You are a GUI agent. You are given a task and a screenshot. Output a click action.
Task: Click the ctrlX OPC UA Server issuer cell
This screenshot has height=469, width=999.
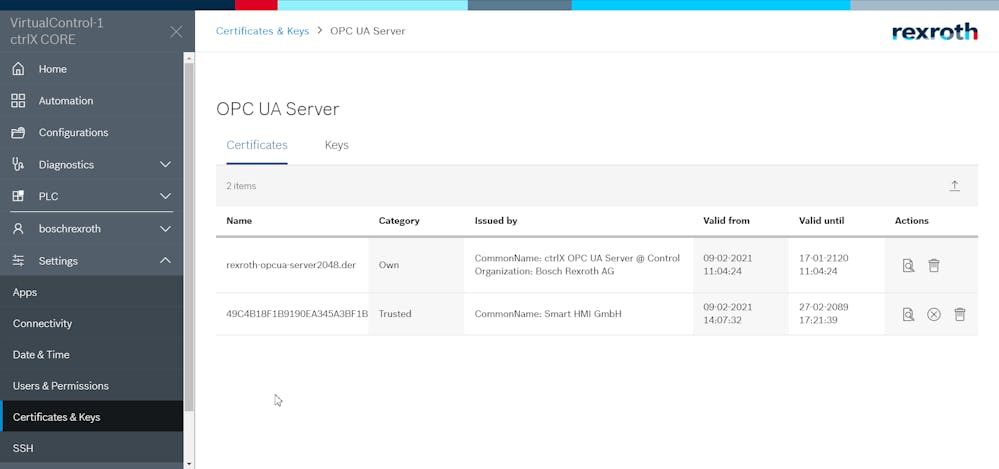coord(577,265)
